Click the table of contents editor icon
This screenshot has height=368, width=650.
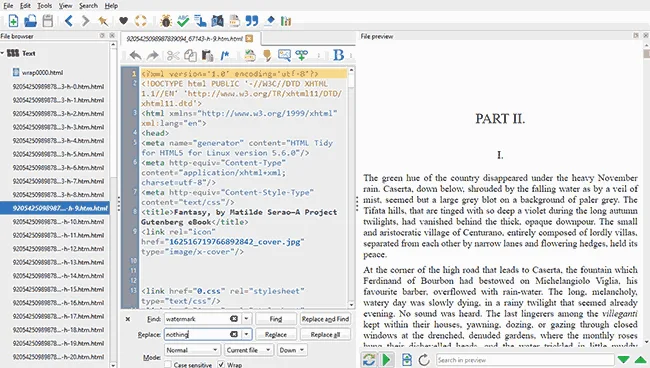pos(200,21)
